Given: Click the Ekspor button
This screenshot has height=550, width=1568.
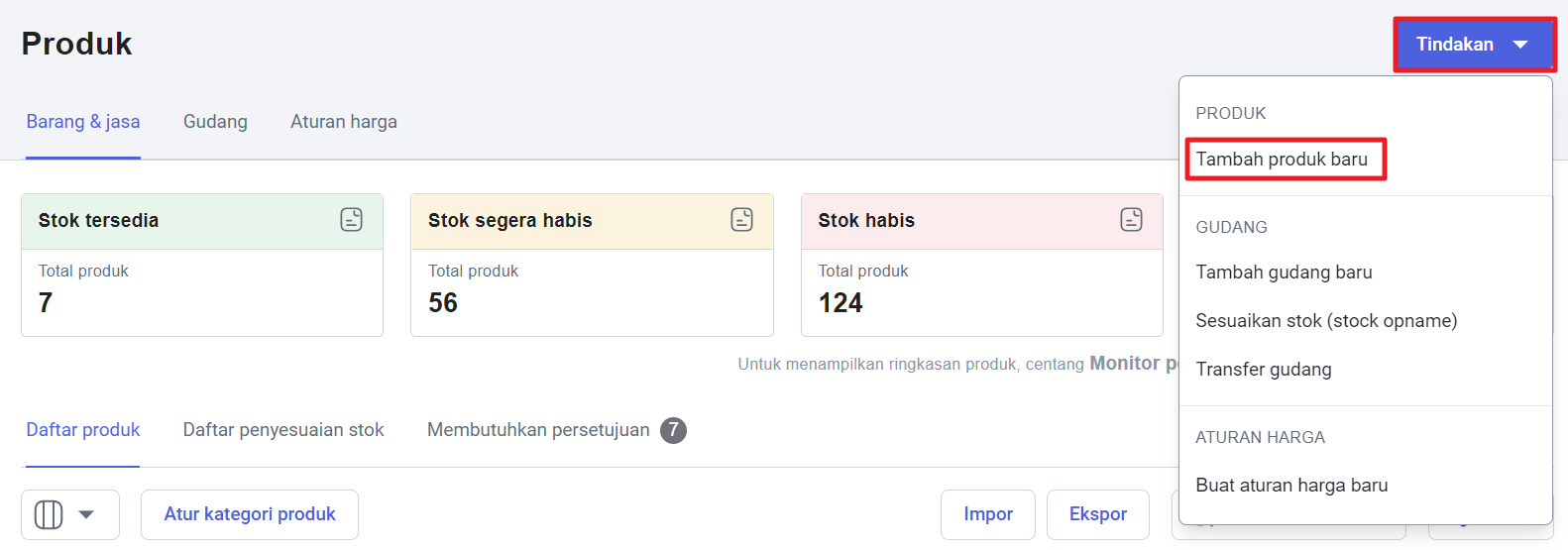Looking at the screenshot, I should point(1097,514).
